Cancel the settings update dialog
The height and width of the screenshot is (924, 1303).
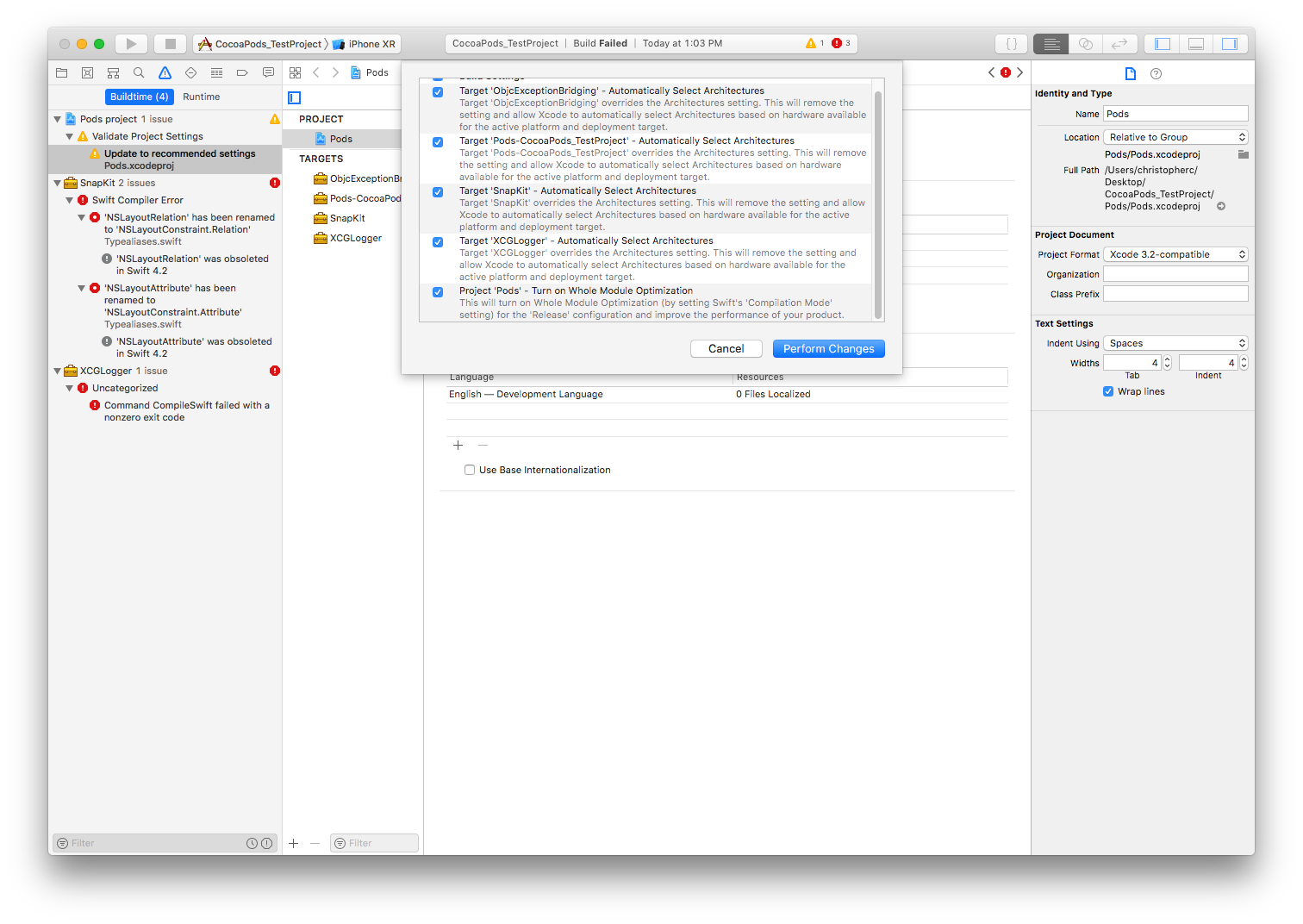tap(726, 349)
